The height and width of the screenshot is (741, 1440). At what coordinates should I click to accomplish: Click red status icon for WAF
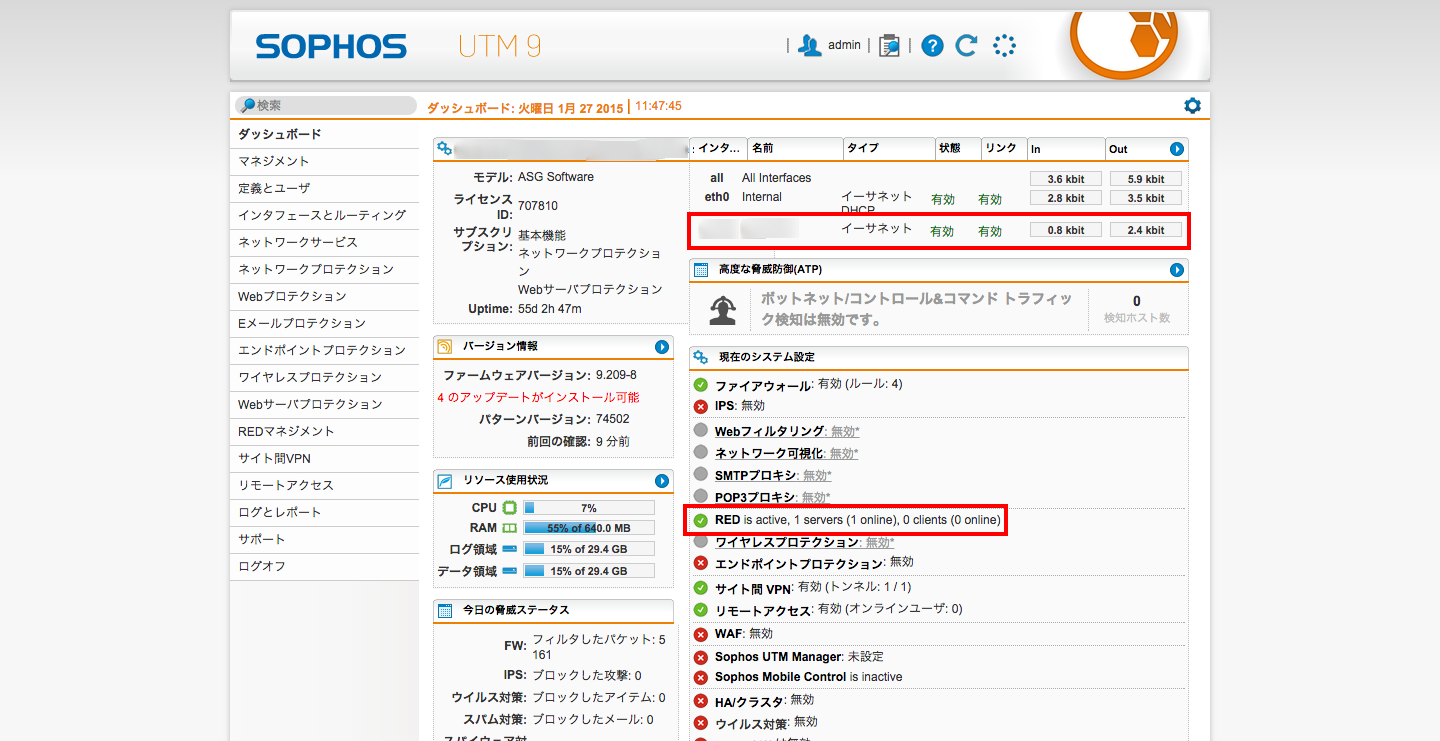click(701, 634)
